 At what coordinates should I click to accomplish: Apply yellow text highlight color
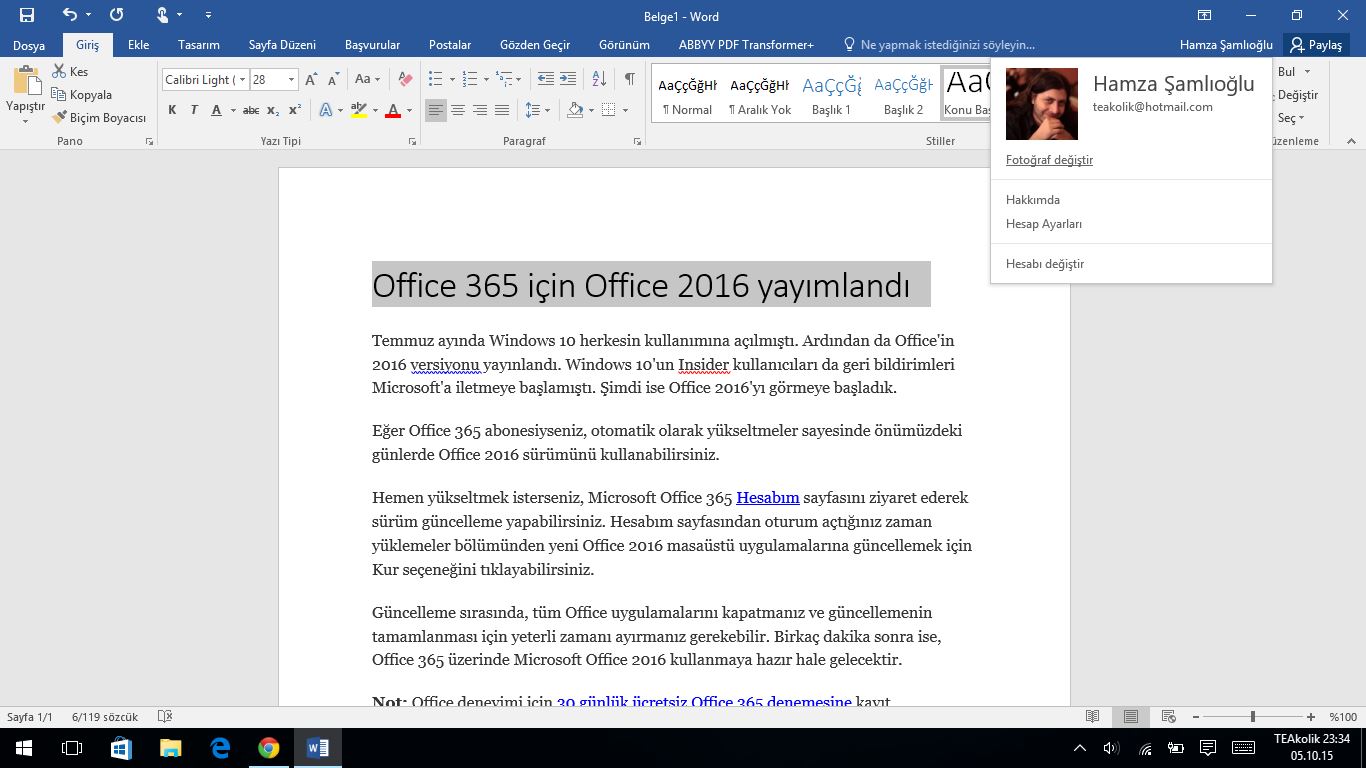tap(359, 110)
